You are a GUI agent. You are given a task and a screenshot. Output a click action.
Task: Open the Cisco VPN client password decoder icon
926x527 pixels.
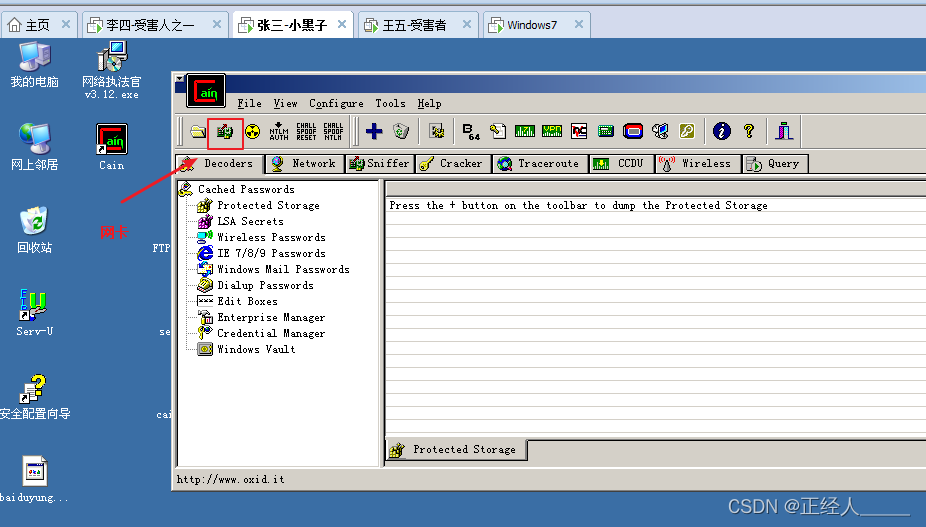click(552, 131)
